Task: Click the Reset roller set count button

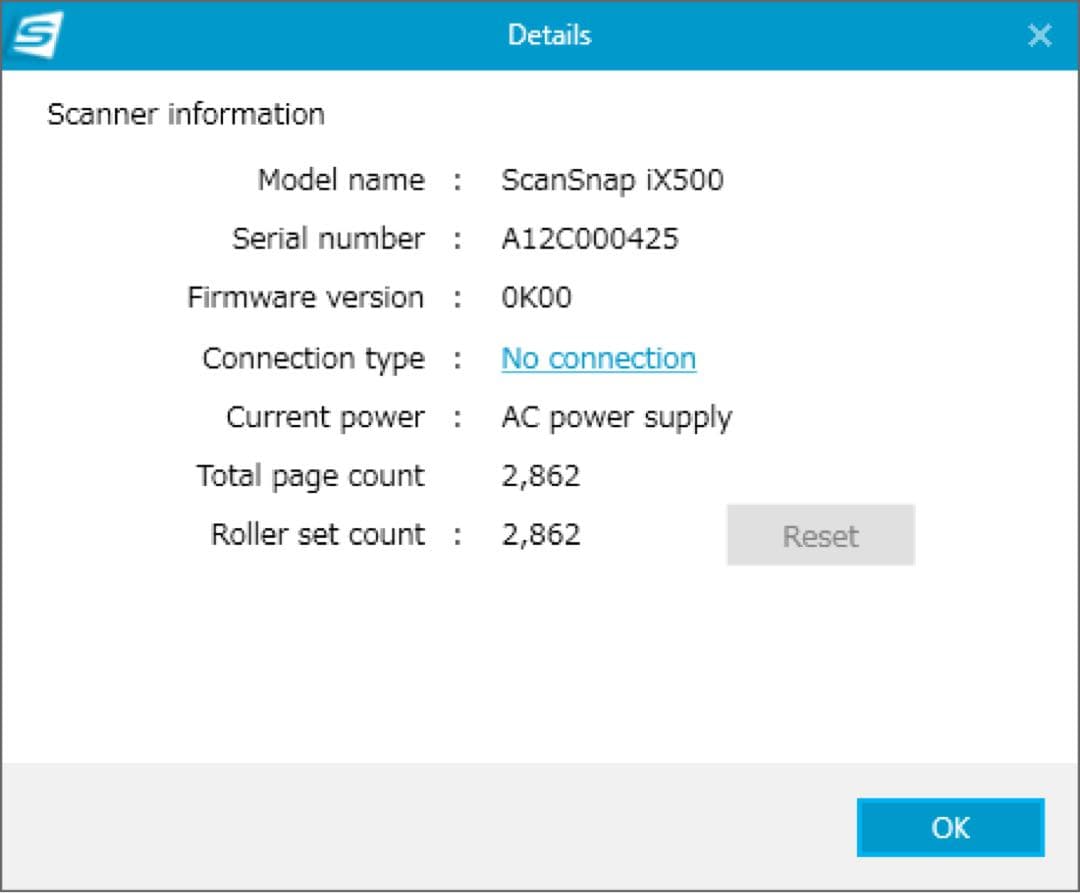Action: click(820, 535)
